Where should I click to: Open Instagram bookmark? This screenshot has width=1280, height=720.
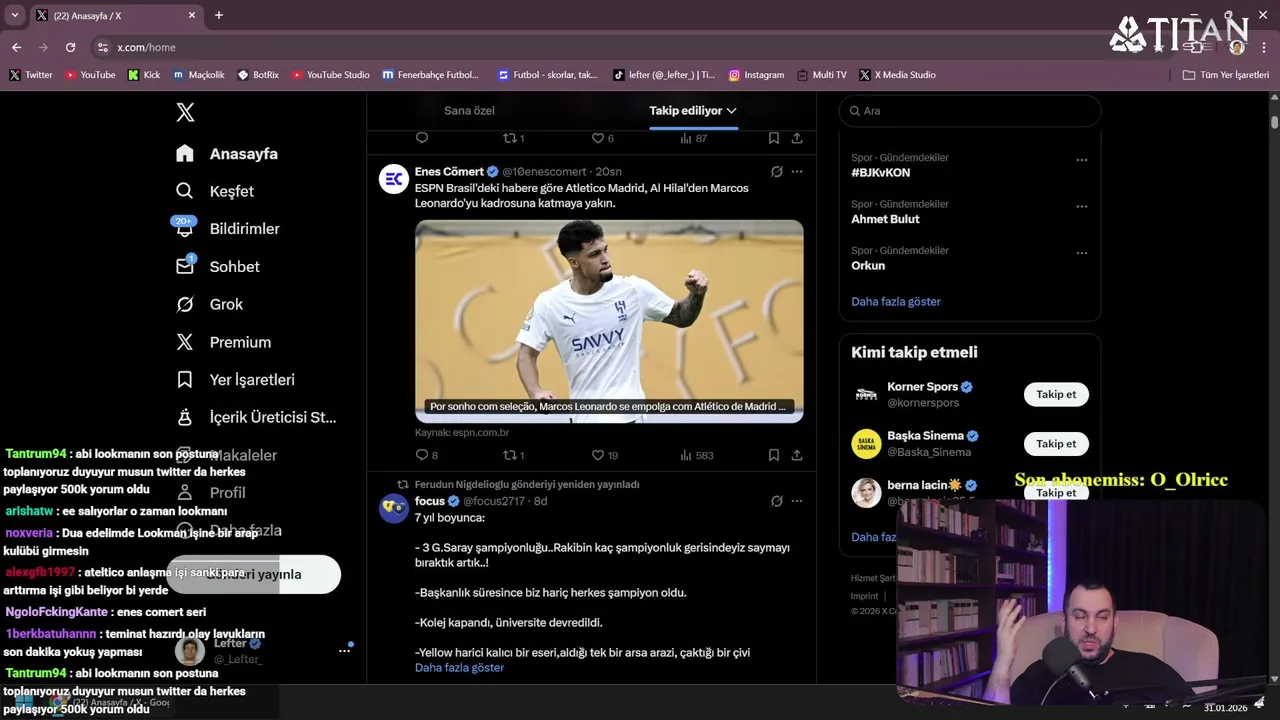756,75
